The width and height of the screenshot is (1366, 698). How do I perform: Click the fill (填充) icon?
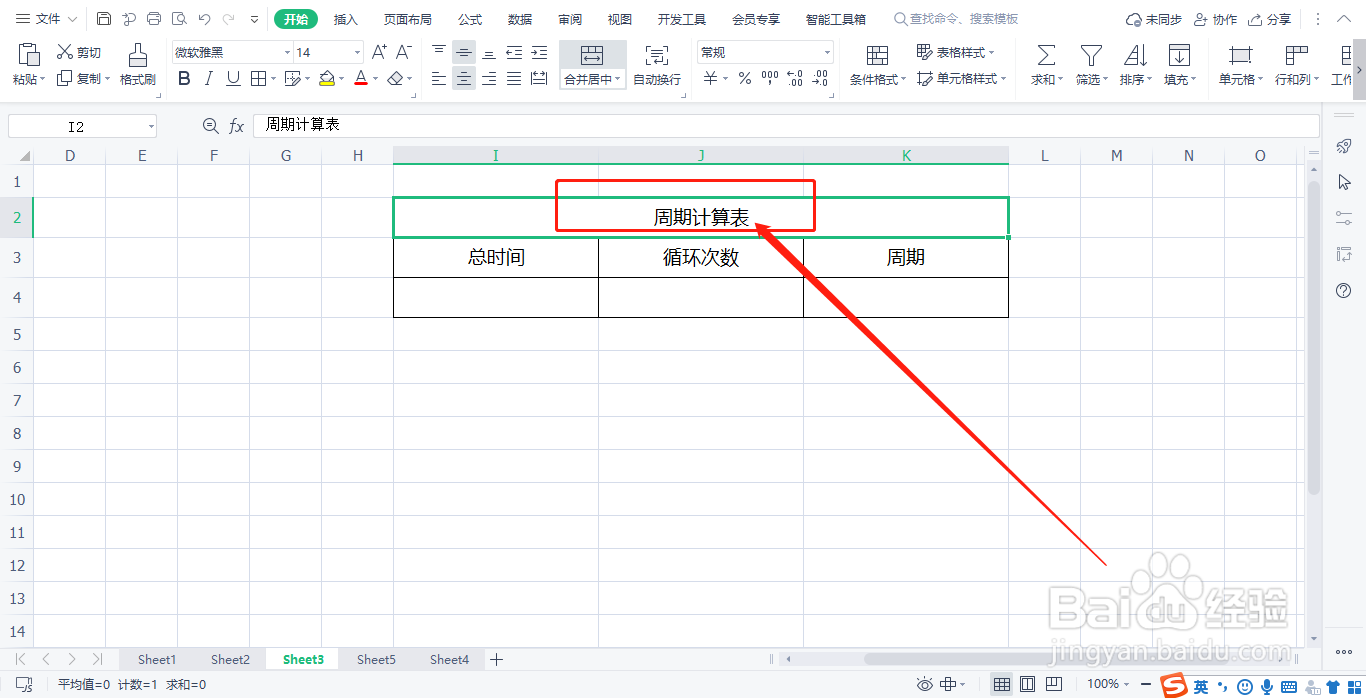[1179, 56]
